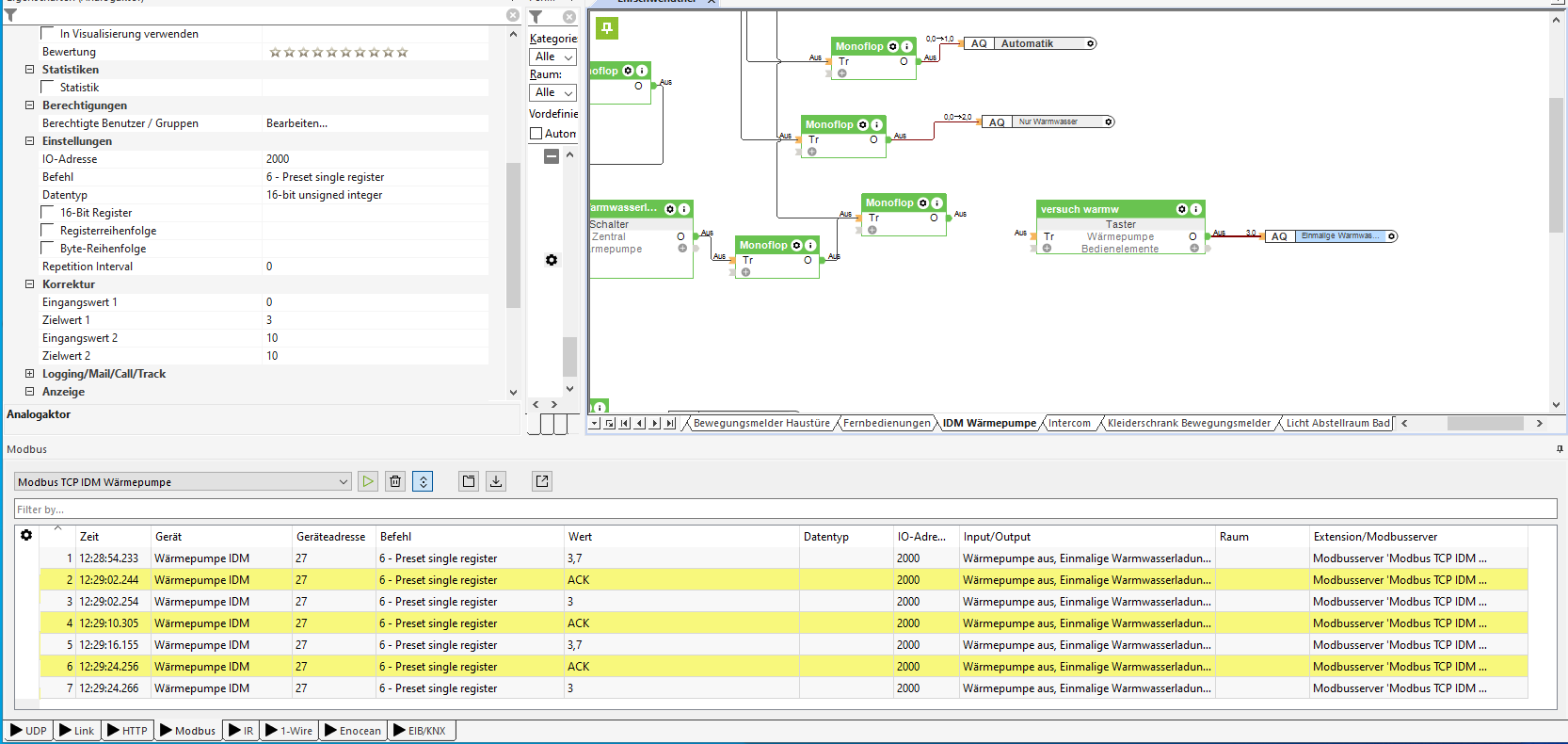Click Bearbeiten... for Berechtigte Benutzer

tap(297, 123)
